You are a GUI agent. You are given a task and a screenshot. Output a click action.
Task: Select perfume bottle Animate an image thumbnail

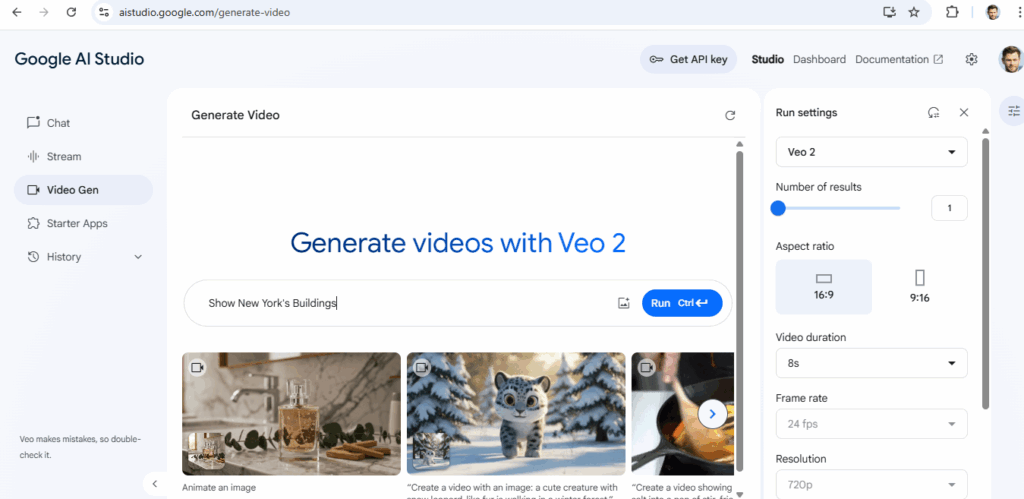pyautogui.click(x=291, y=413)
